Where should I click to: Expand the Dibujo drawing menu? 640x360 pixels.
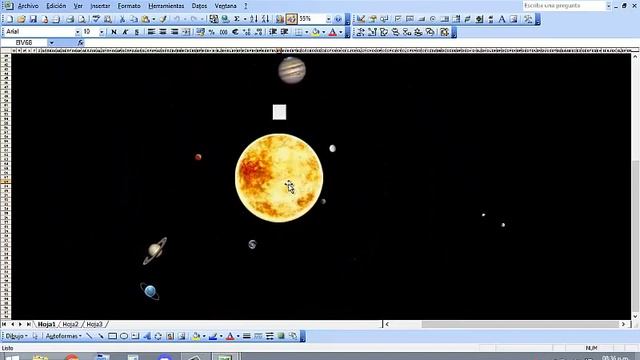(16, 336)
